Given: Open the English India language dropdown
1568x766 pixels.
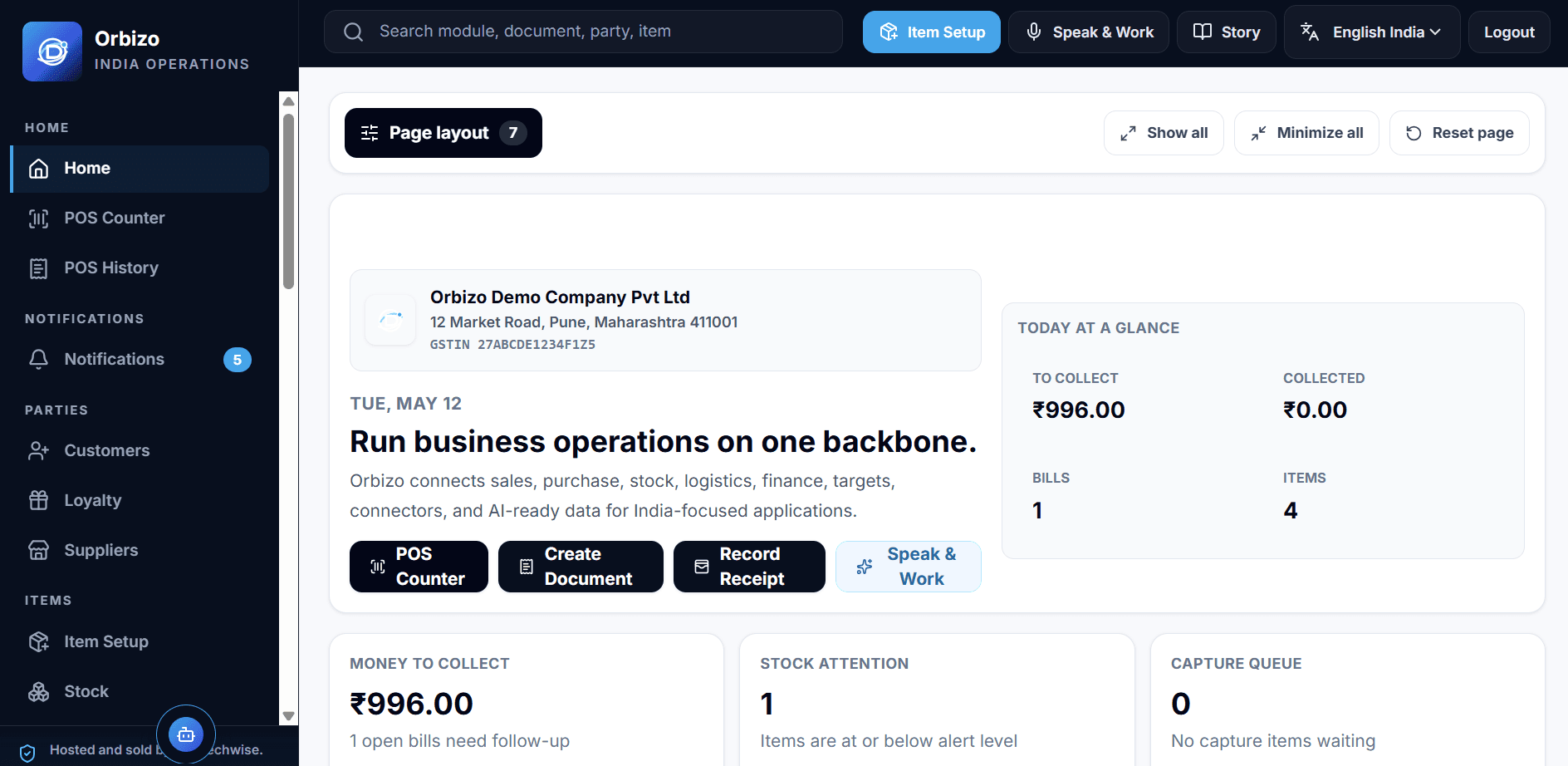Looking at the screenshot, I should tap(1372, 32).
